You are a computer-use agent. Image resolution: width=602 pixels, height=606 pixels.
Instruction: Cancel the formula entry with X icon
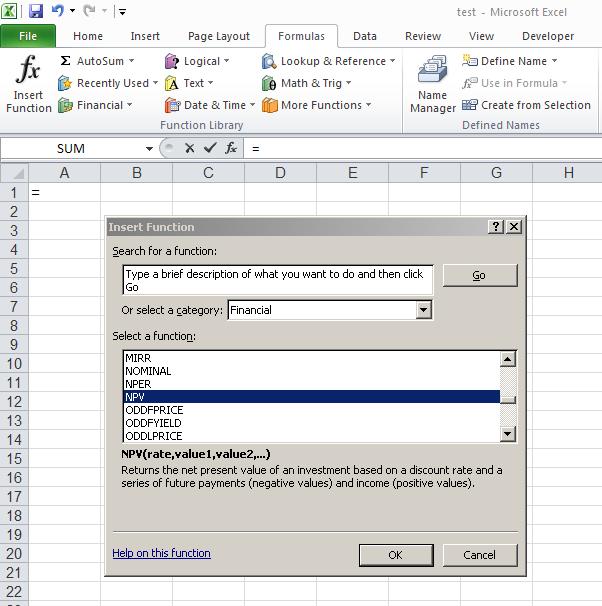(189, 148)
